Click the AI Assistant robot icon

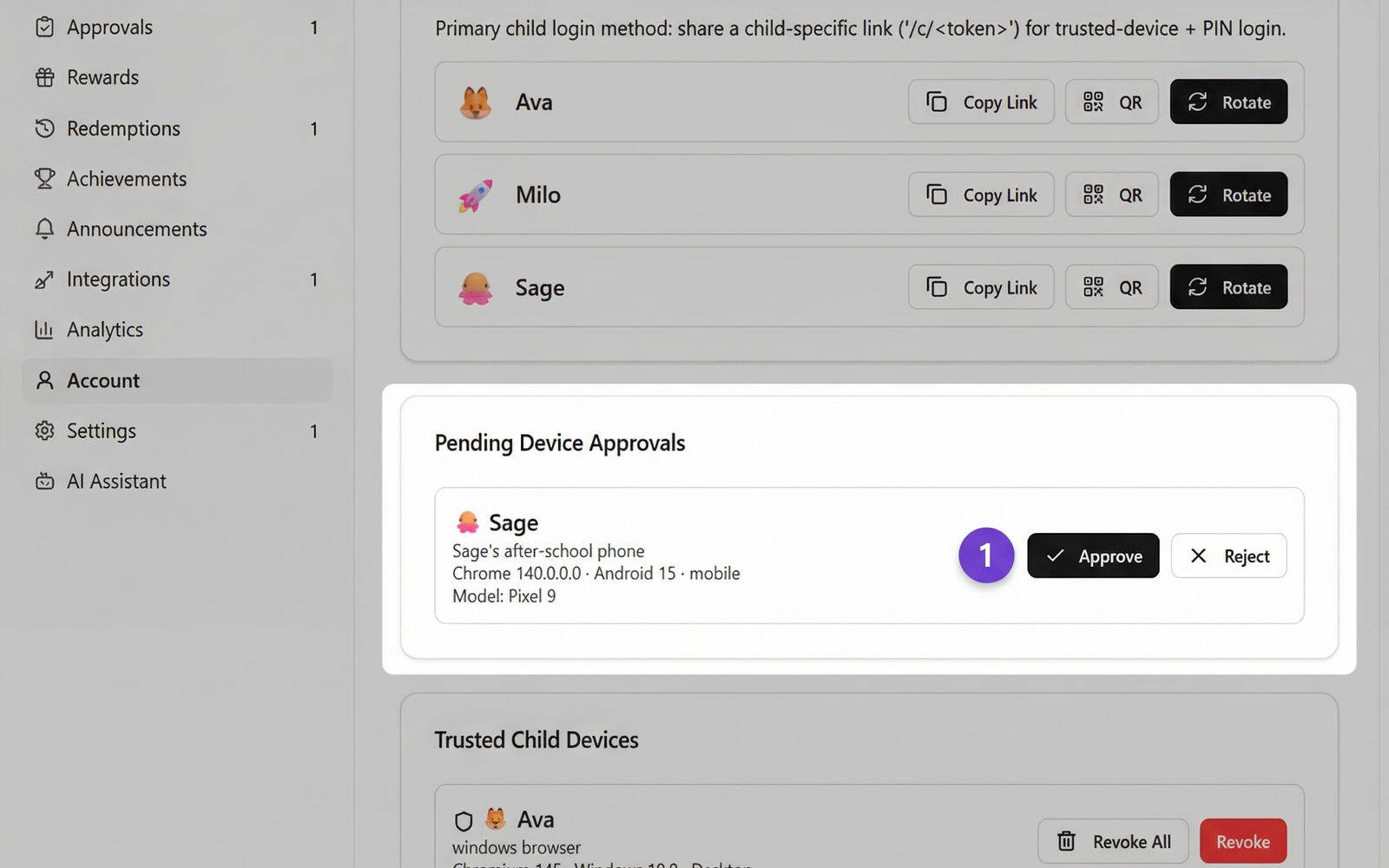pos(45,480)
